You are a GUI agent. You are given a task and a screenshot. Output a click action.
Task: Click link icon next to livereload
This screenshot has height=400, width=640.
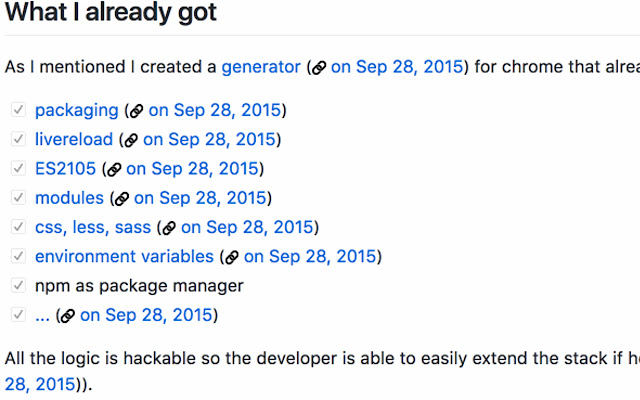[131, 140]
